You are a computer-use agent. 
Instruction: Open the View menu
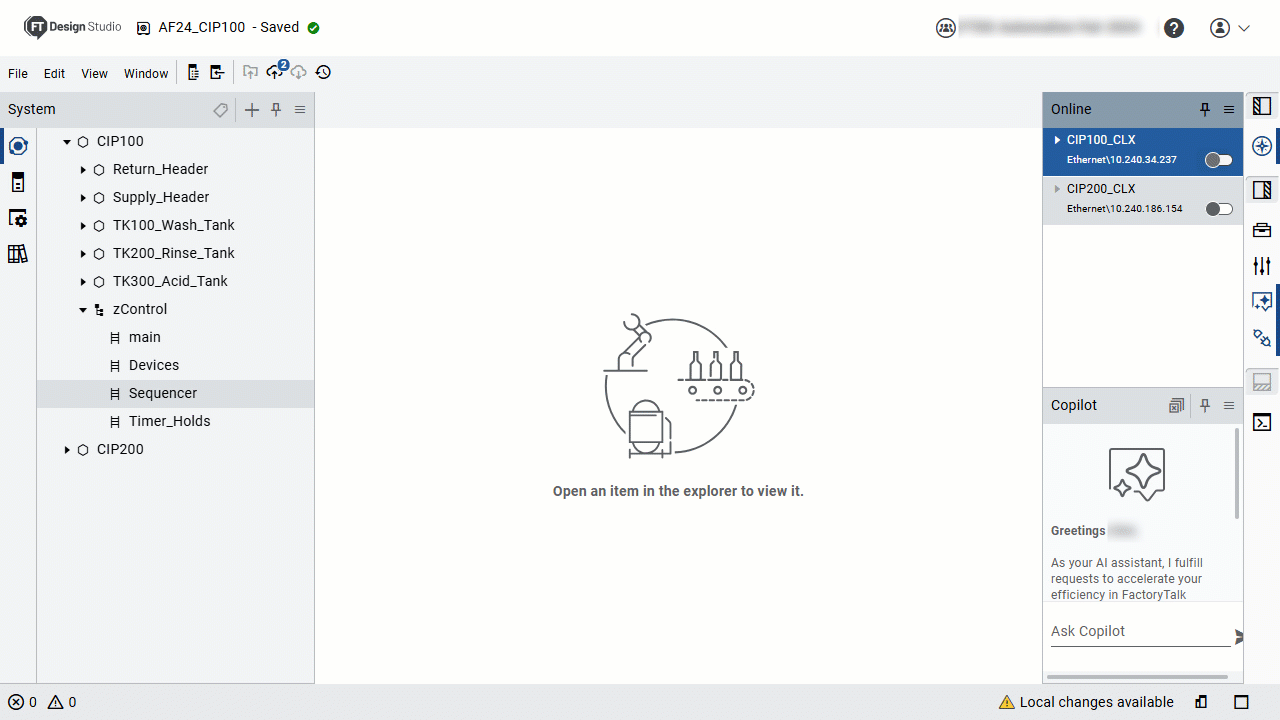coord(94,73)
